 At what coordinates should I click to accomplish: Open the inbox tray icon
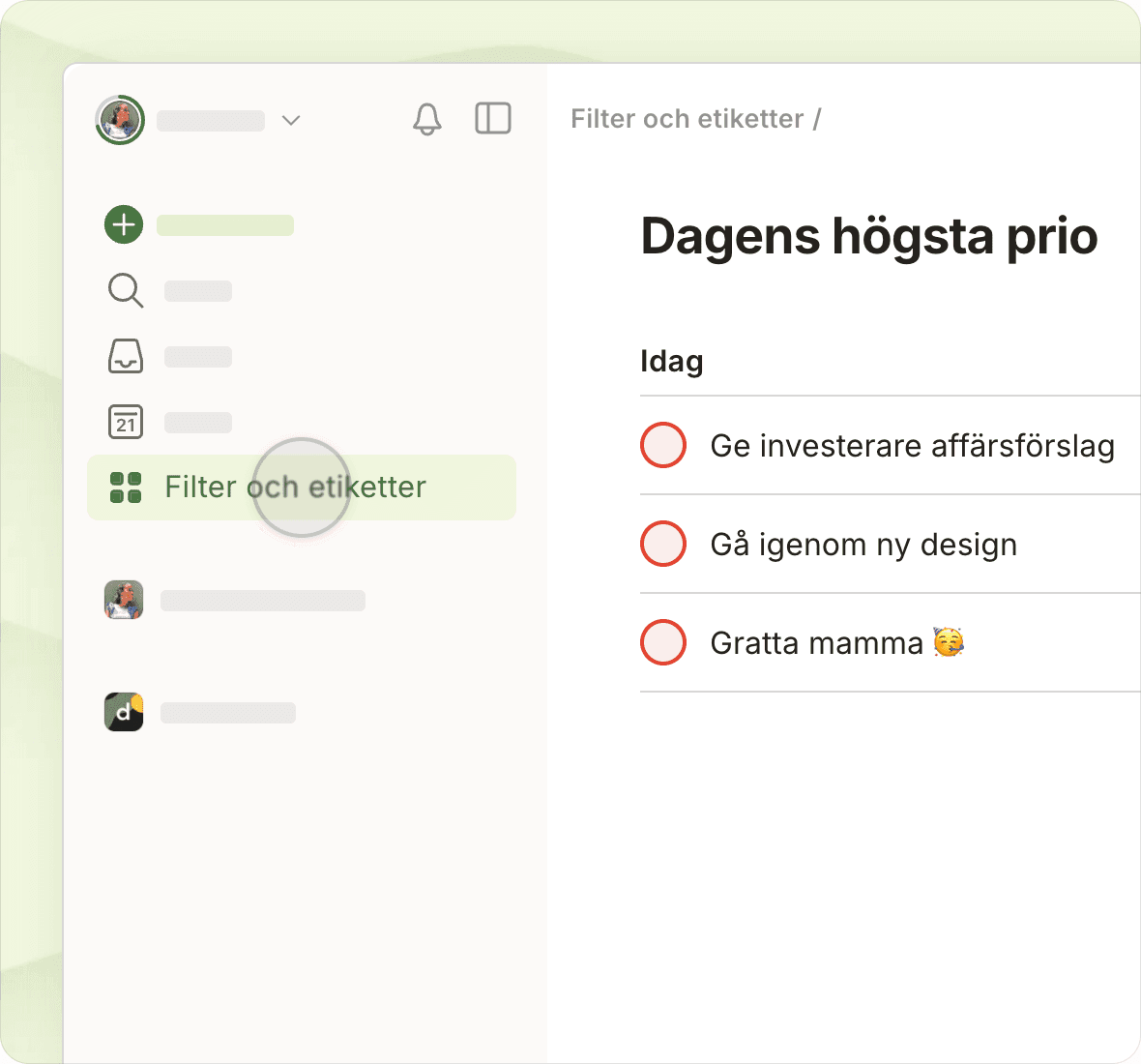click(x=126, y=356)
